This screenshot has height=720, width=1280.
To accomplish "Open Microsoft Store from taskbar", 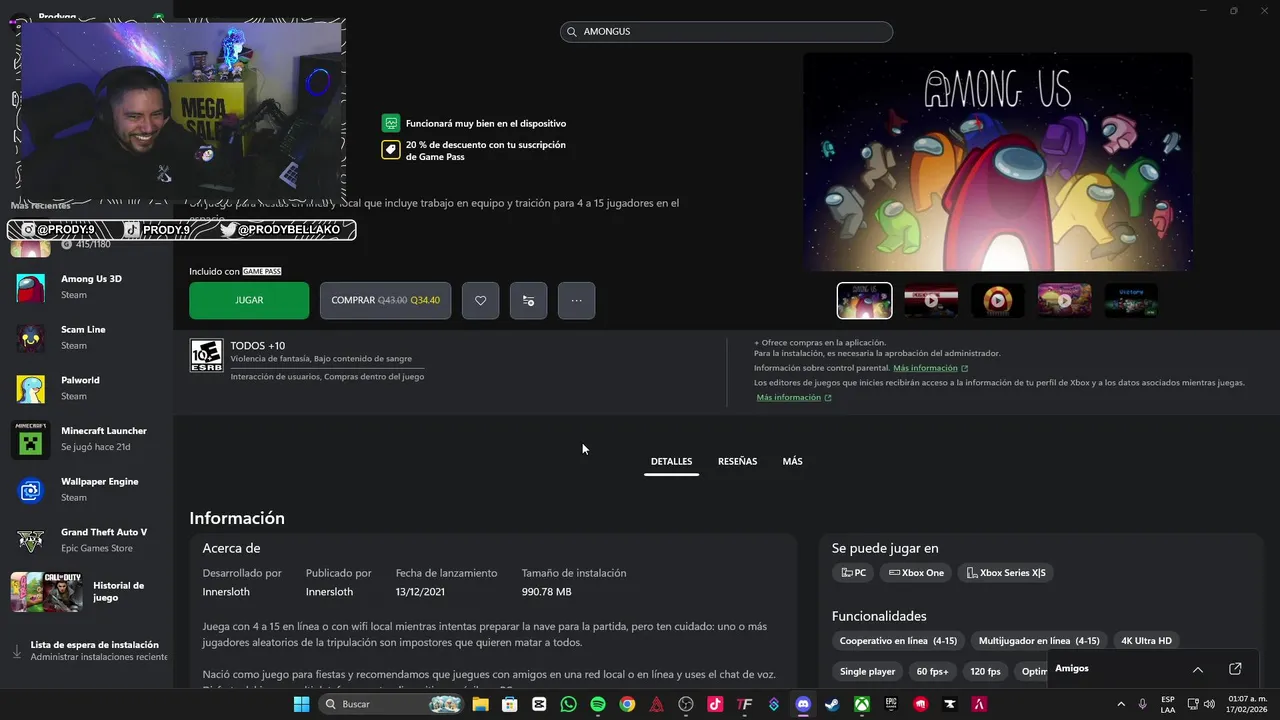I will pyautogui.click(x=510, y=704).
